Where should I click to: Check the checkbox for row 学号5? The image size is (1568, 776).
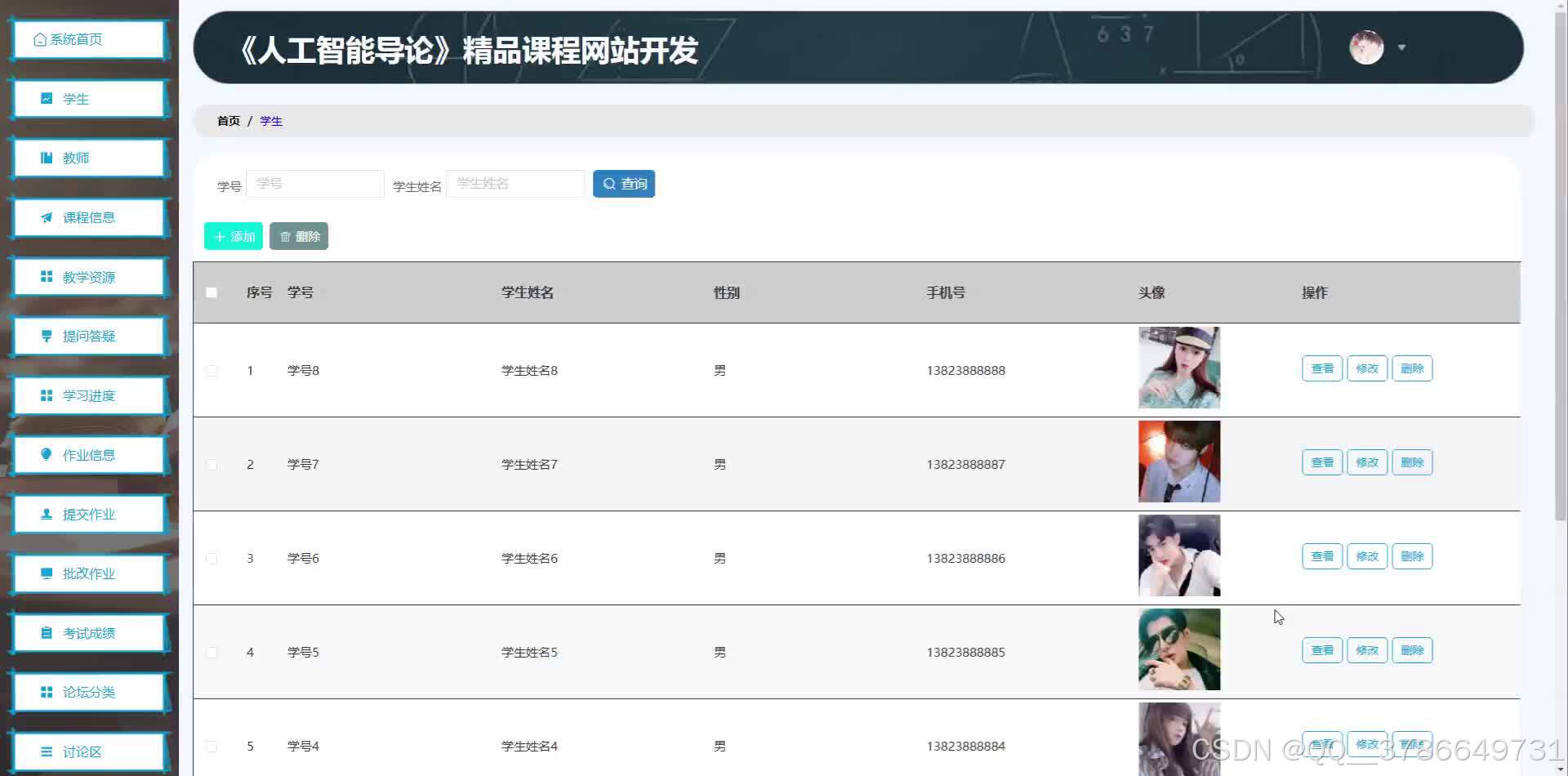[x=212, y=652]
